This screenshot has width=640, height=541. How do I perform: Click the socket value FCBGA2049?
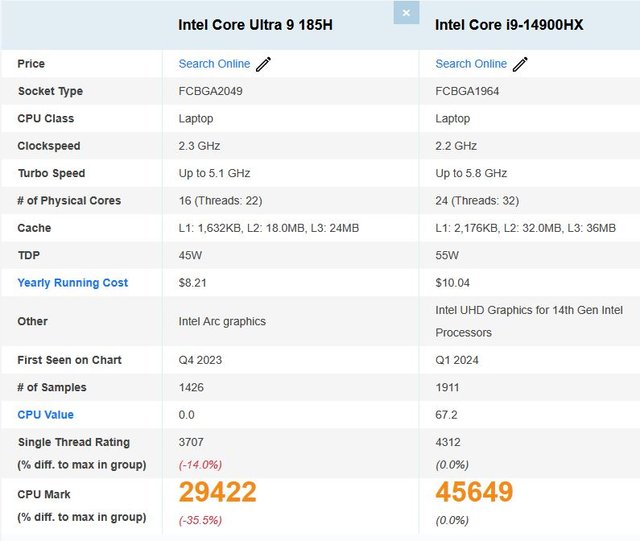210,91
